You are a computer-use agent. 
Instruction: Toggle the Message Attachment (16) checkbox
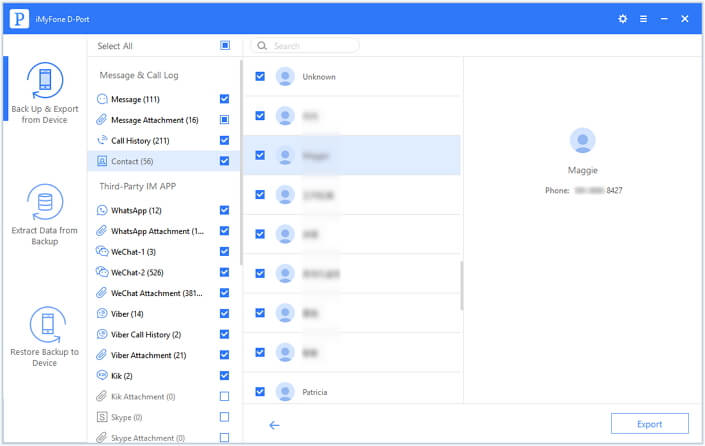click(x=224, y=120)
